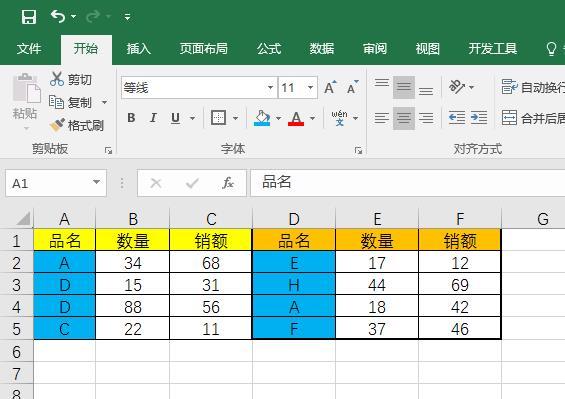Open the 文件 tab
The width and height of the screenshot is (565, 399).
pos(29,49)
